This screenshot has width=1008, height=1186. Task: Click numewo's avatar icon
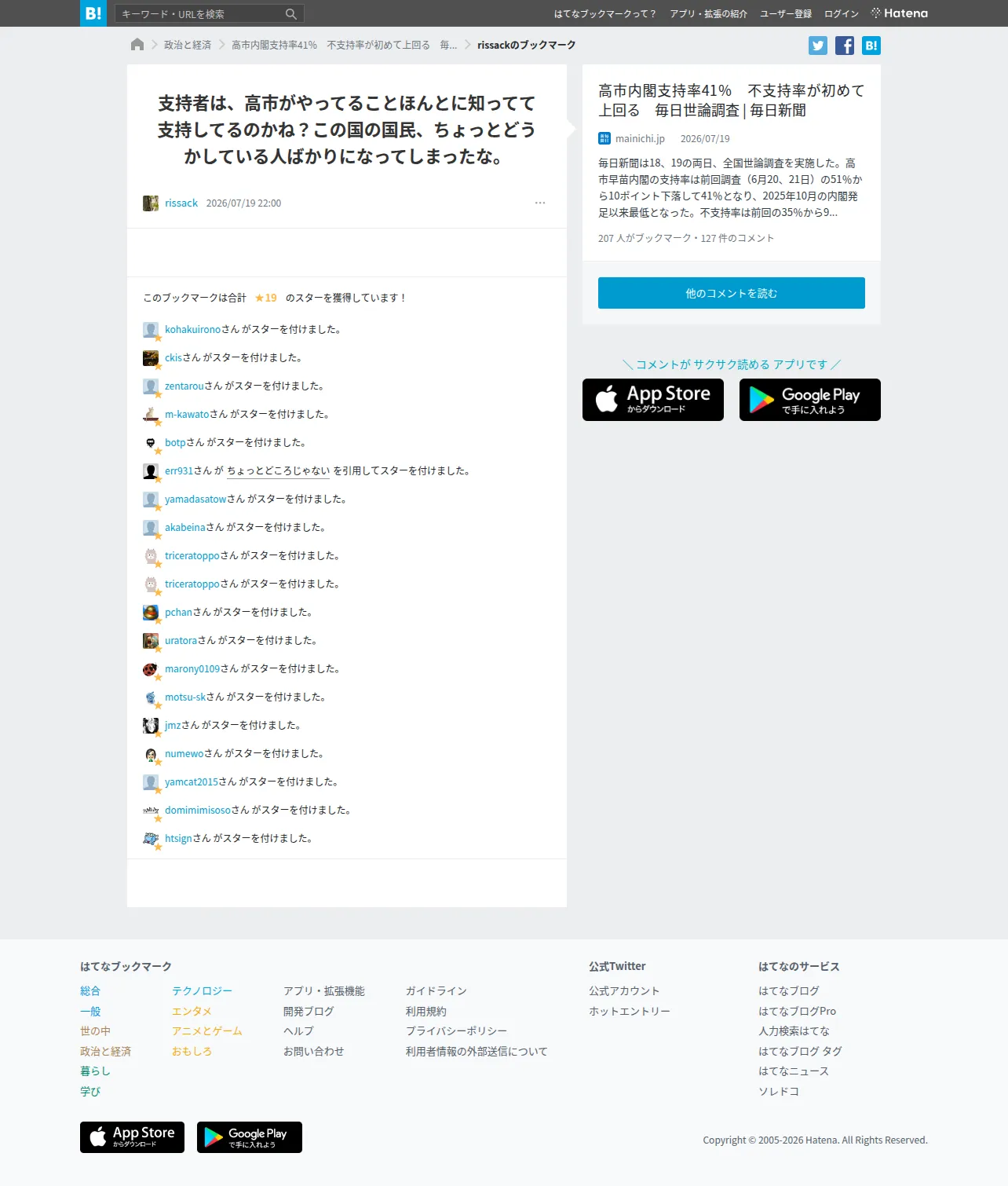[151, 754]
